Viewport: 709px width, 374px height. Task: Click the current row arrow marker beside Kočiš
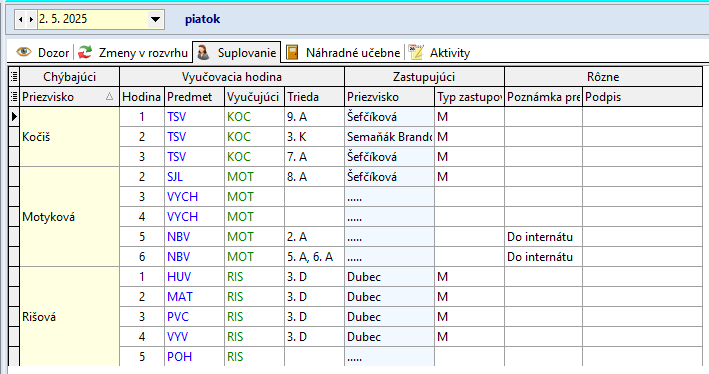tap(14, 117)
